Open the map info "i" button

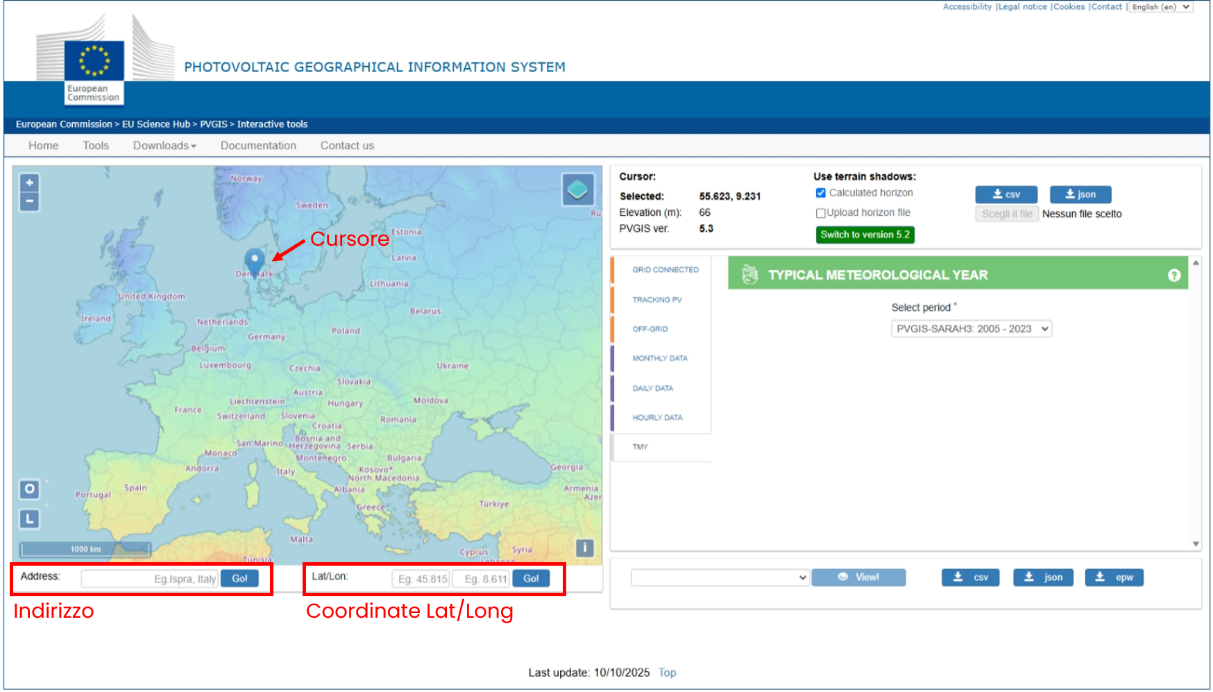point(585,548)
